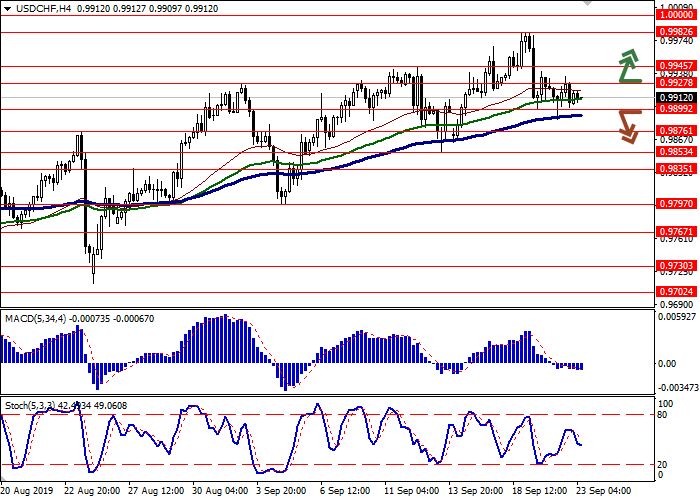Click the Stochastic 80 level scale value
The image size is (700, 500).
[662, 414]
